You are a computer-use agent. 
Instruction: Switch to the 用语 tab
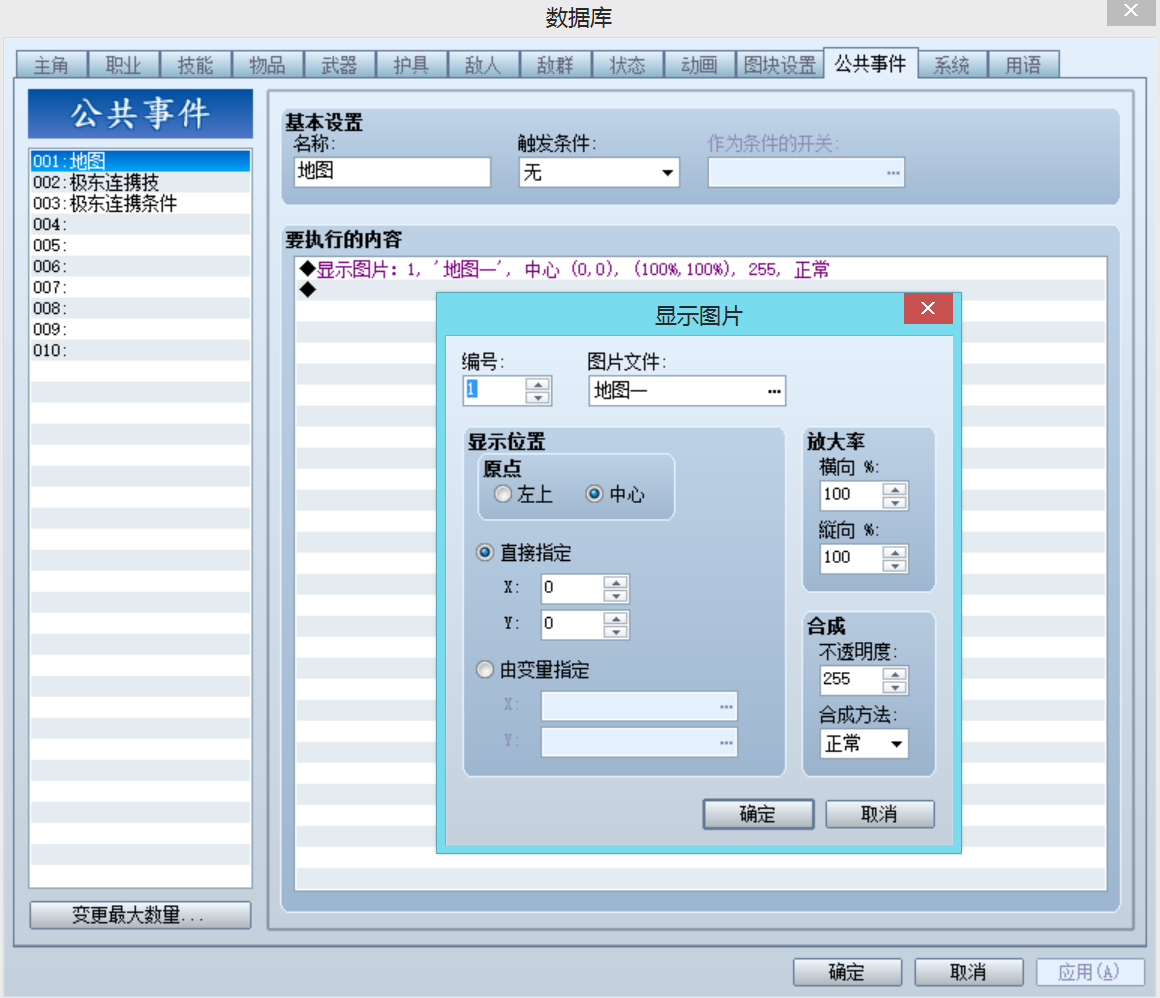click(1023, 65)
